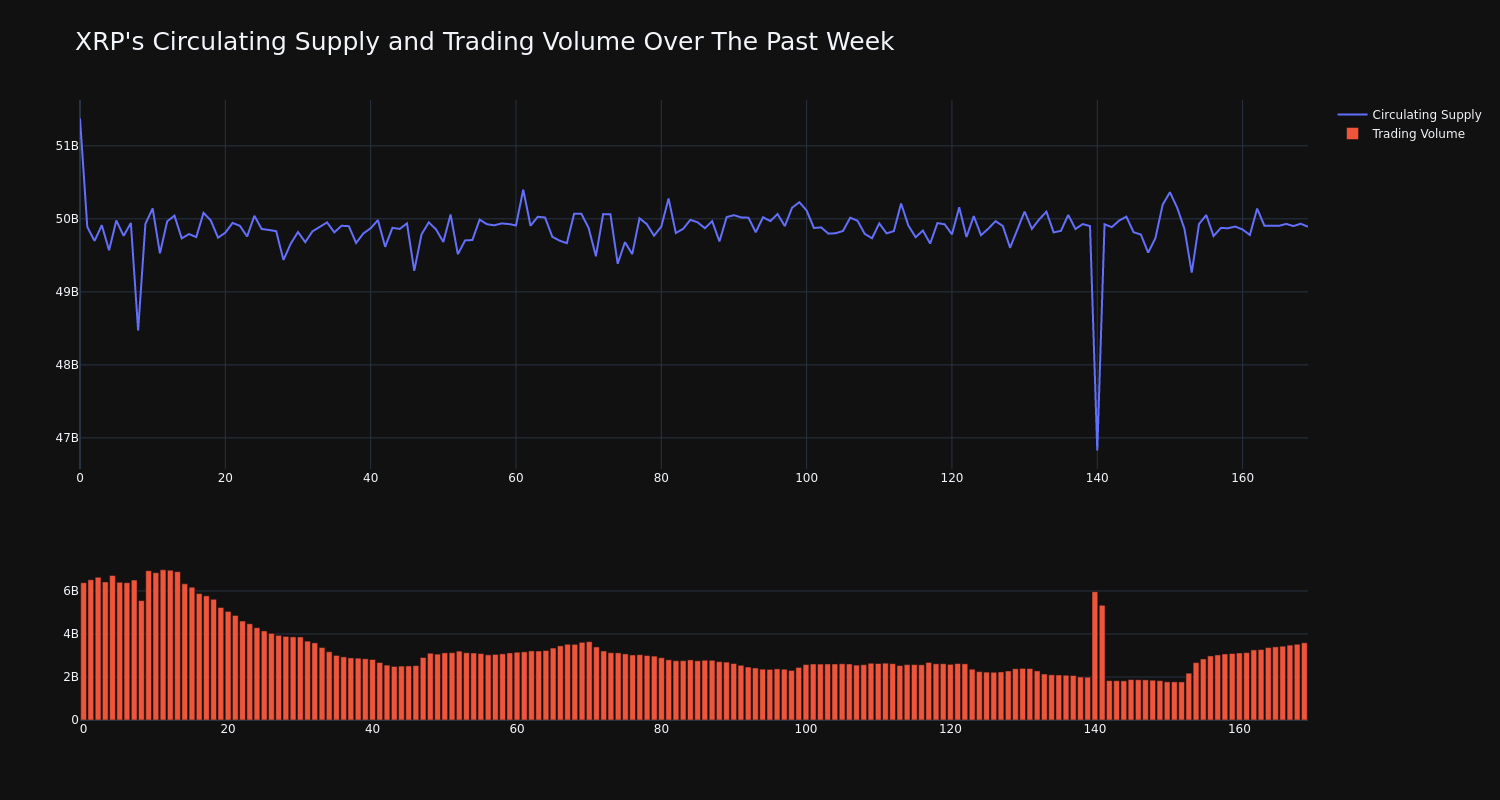Click the x-axis label 60 under volume chart

[x=517, y=729]
